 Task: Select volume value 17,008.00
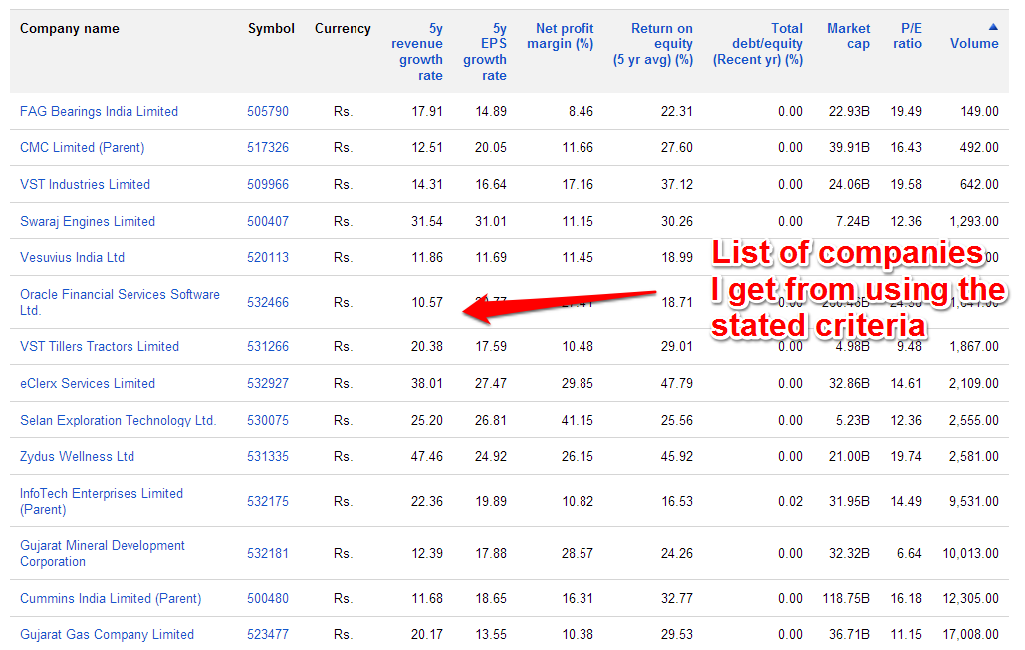971,634
